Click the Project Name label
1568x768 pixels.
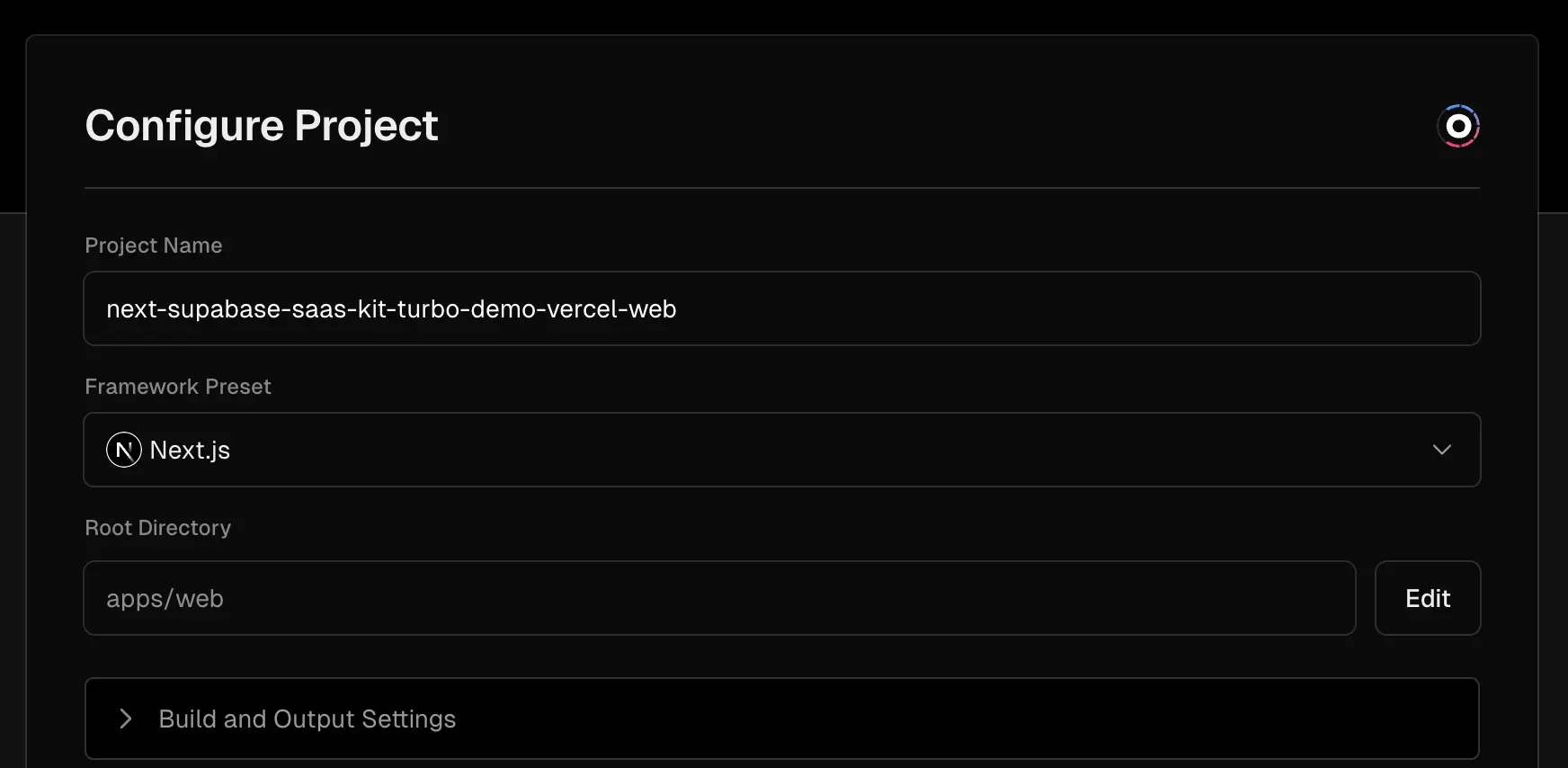point(153,246)
